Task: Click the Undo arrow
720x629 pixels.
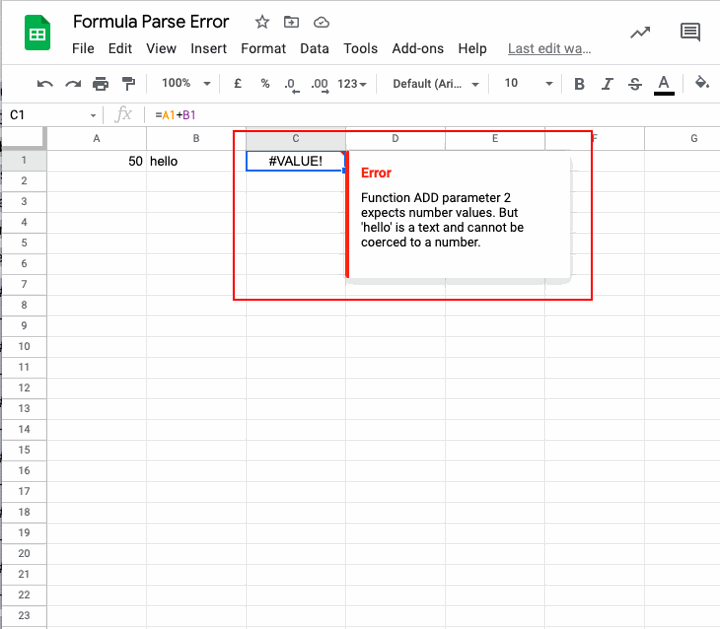Action: coord(45,84)
